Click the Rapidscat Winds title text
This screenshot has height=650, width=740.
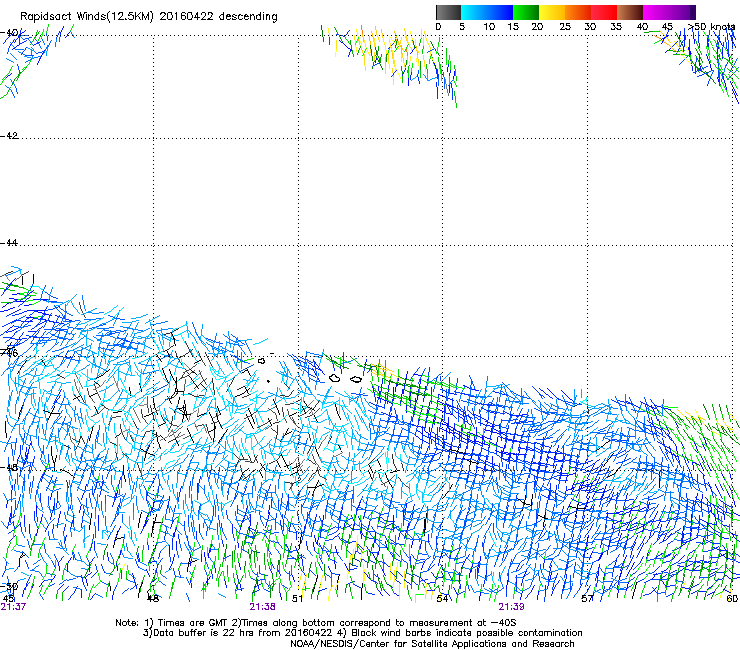click(x=149, y=17)
